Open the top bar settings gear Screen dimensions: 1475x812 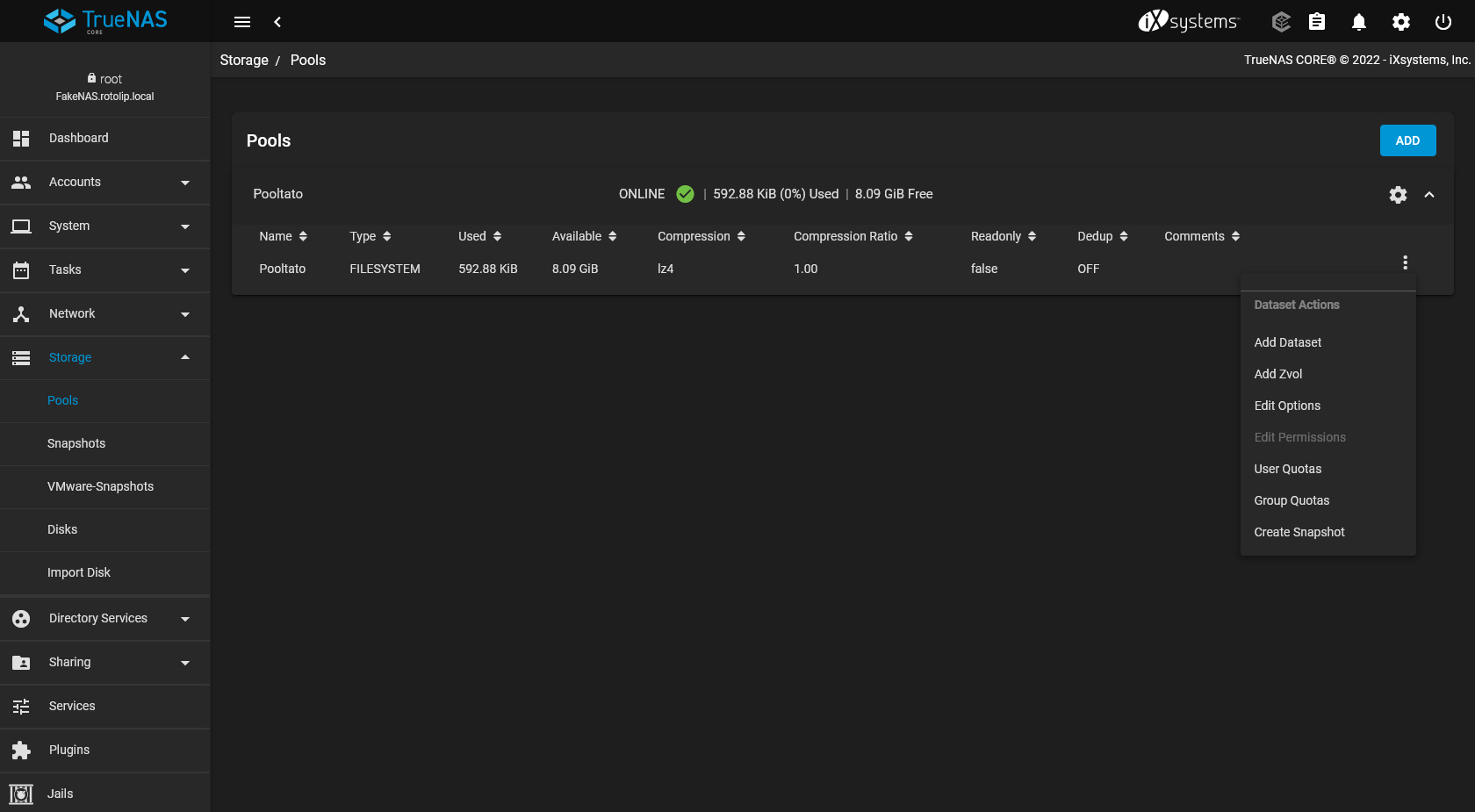(x=1401, y=22)
